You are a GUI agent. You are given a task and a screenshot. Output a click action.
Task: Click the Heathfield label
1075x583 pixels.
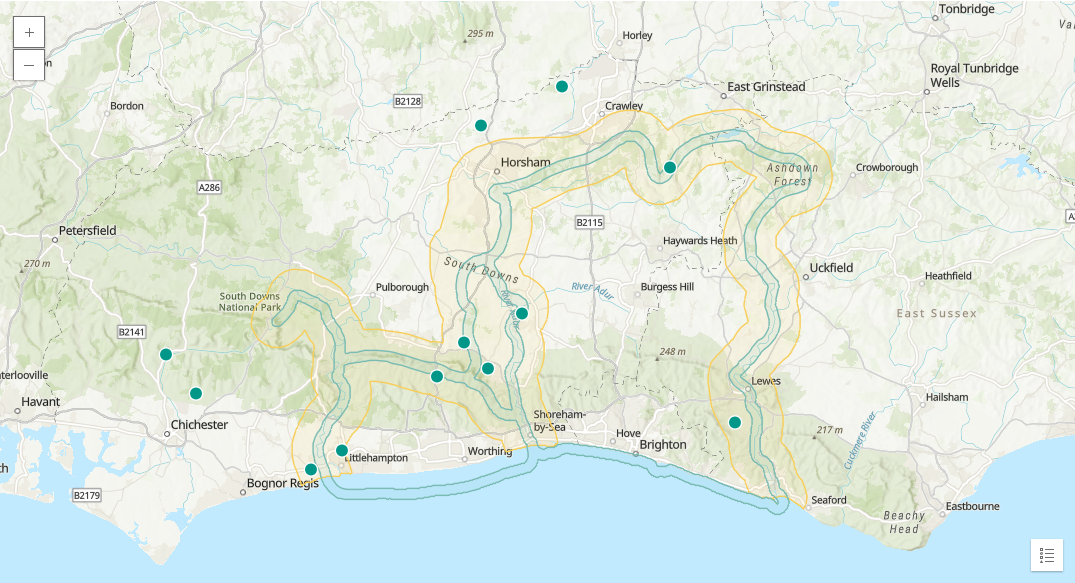[948, 276]
